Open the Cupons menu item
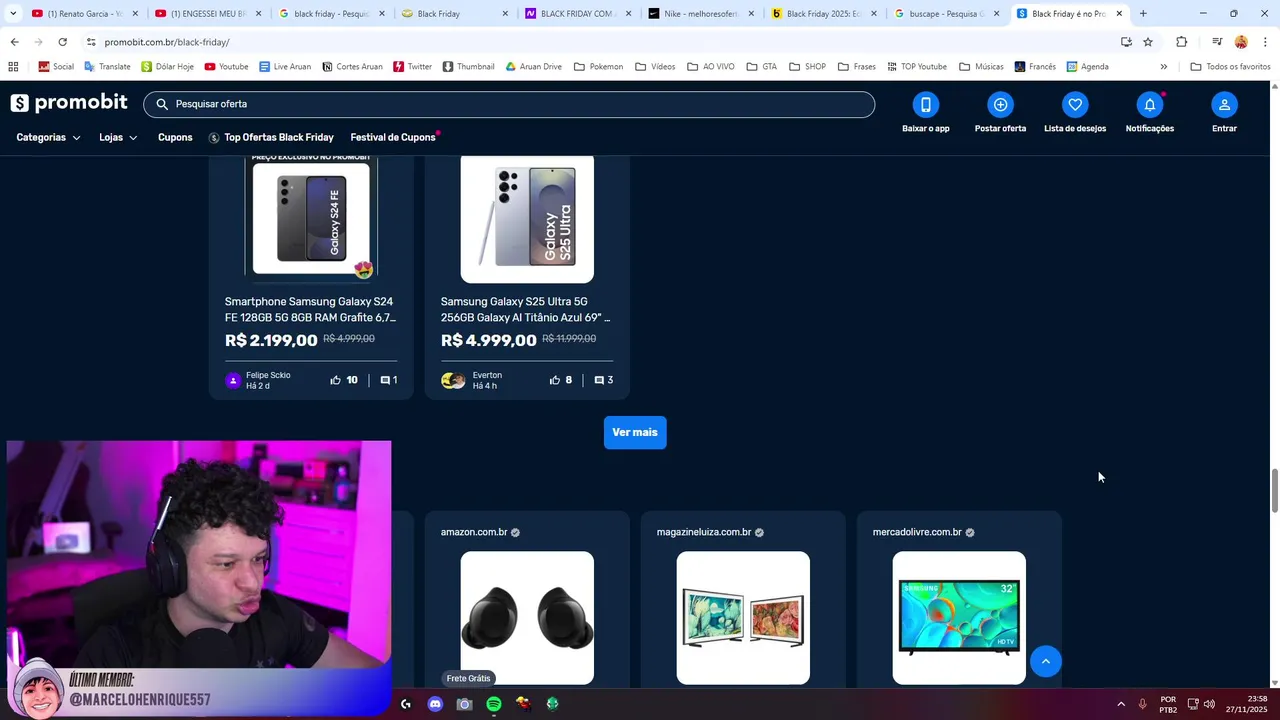 click(175, 138)
